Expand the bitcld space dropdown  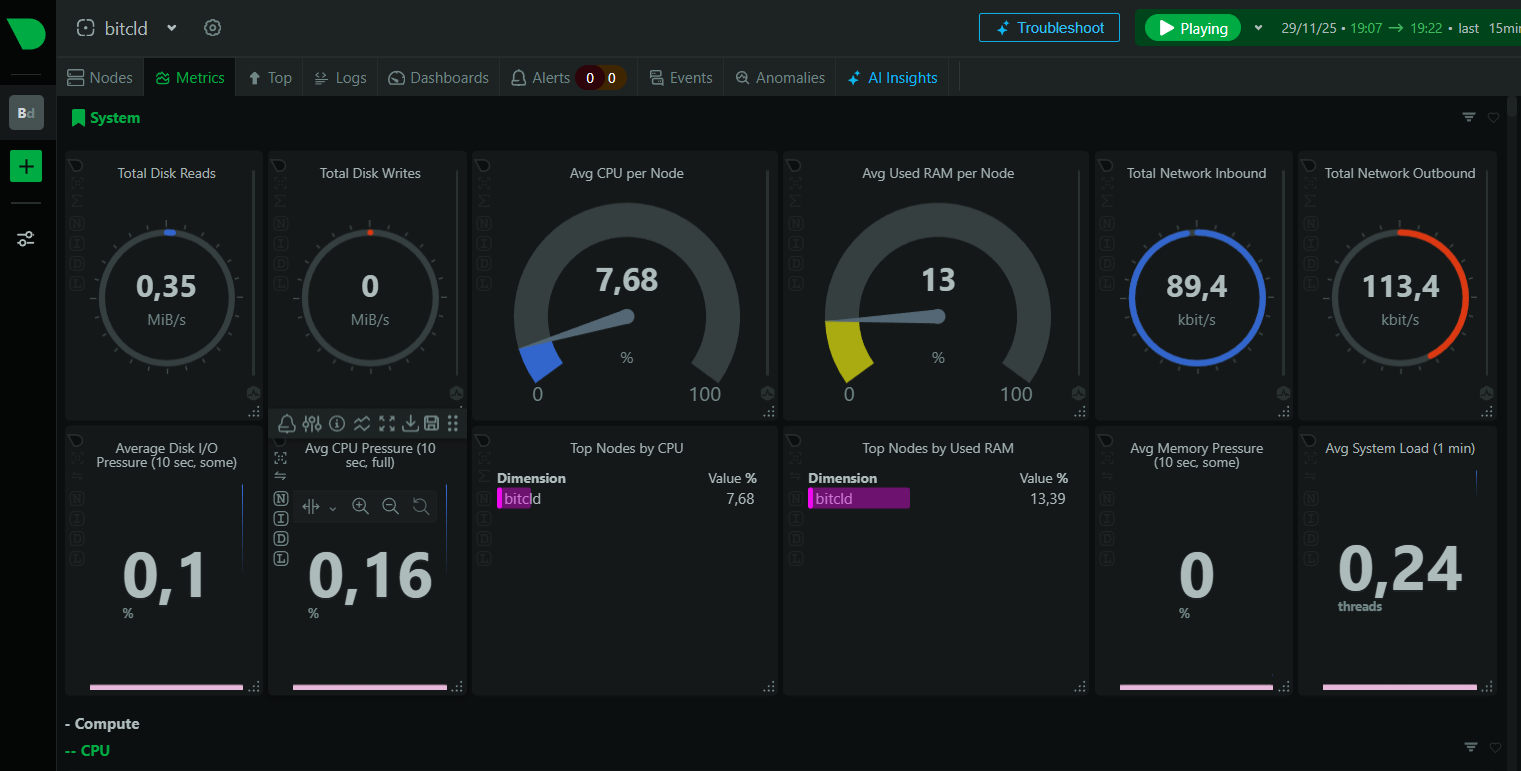pos(171,28)
